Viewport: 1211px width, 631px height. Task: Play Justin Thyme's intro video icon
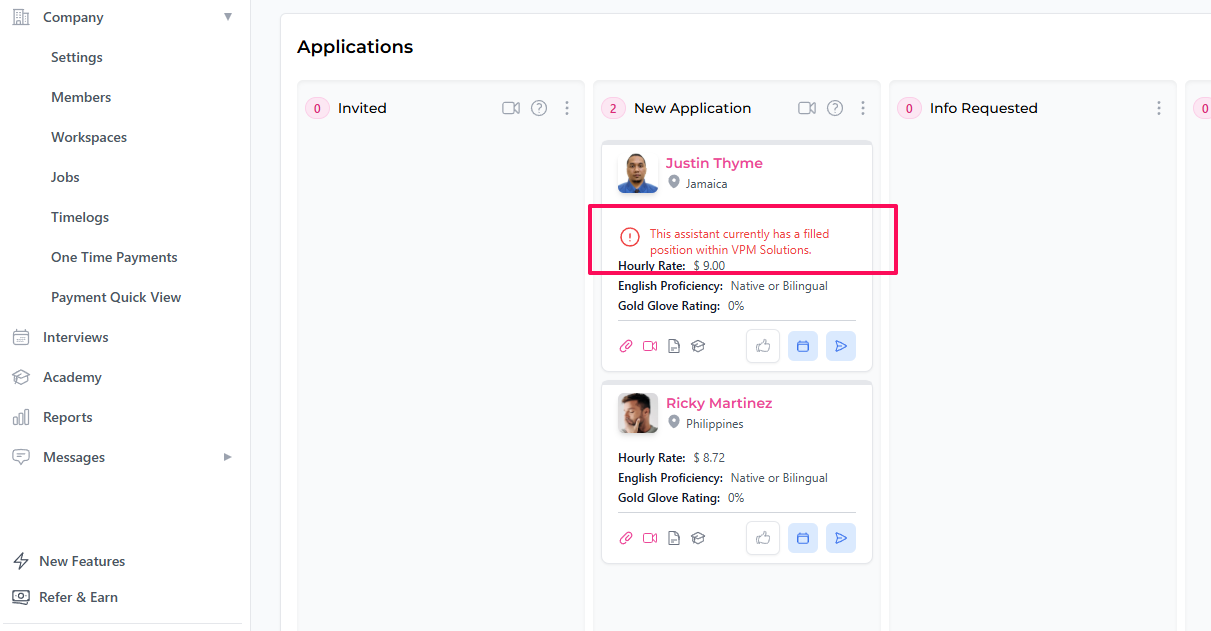coord(650,345)
